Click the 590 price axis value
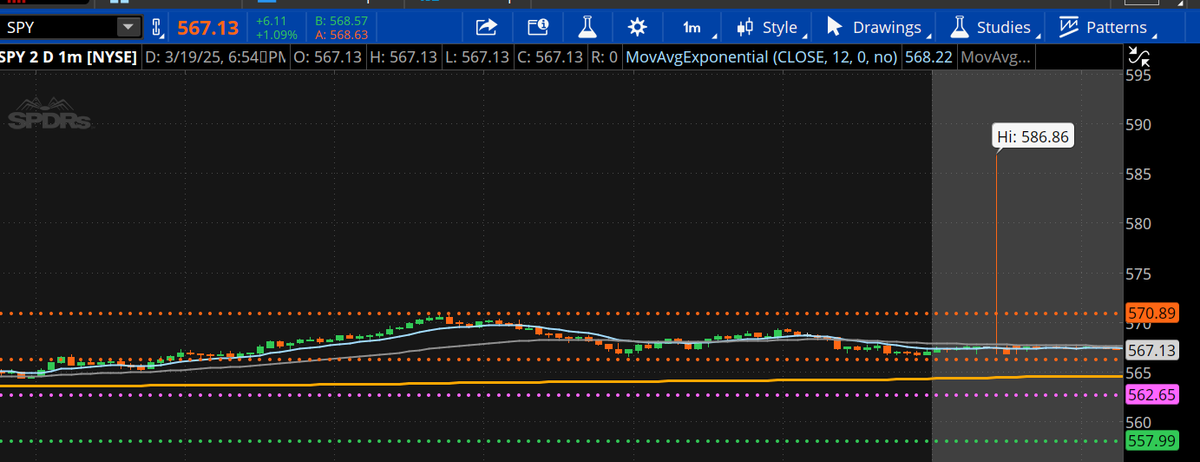1200x462 pixels. 1140,125
